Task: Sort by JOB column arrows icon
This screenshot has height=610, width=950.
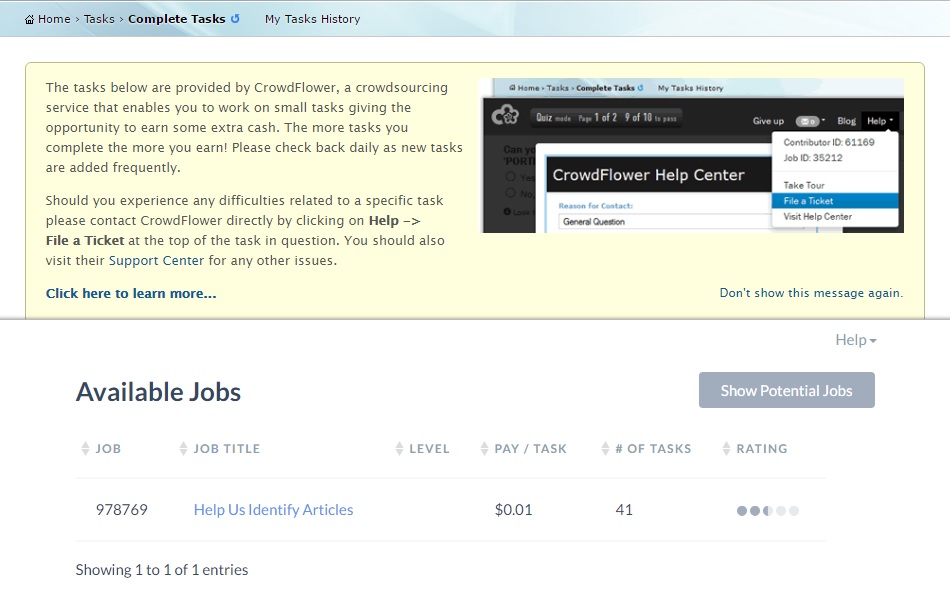Action: tap(85, 448)
